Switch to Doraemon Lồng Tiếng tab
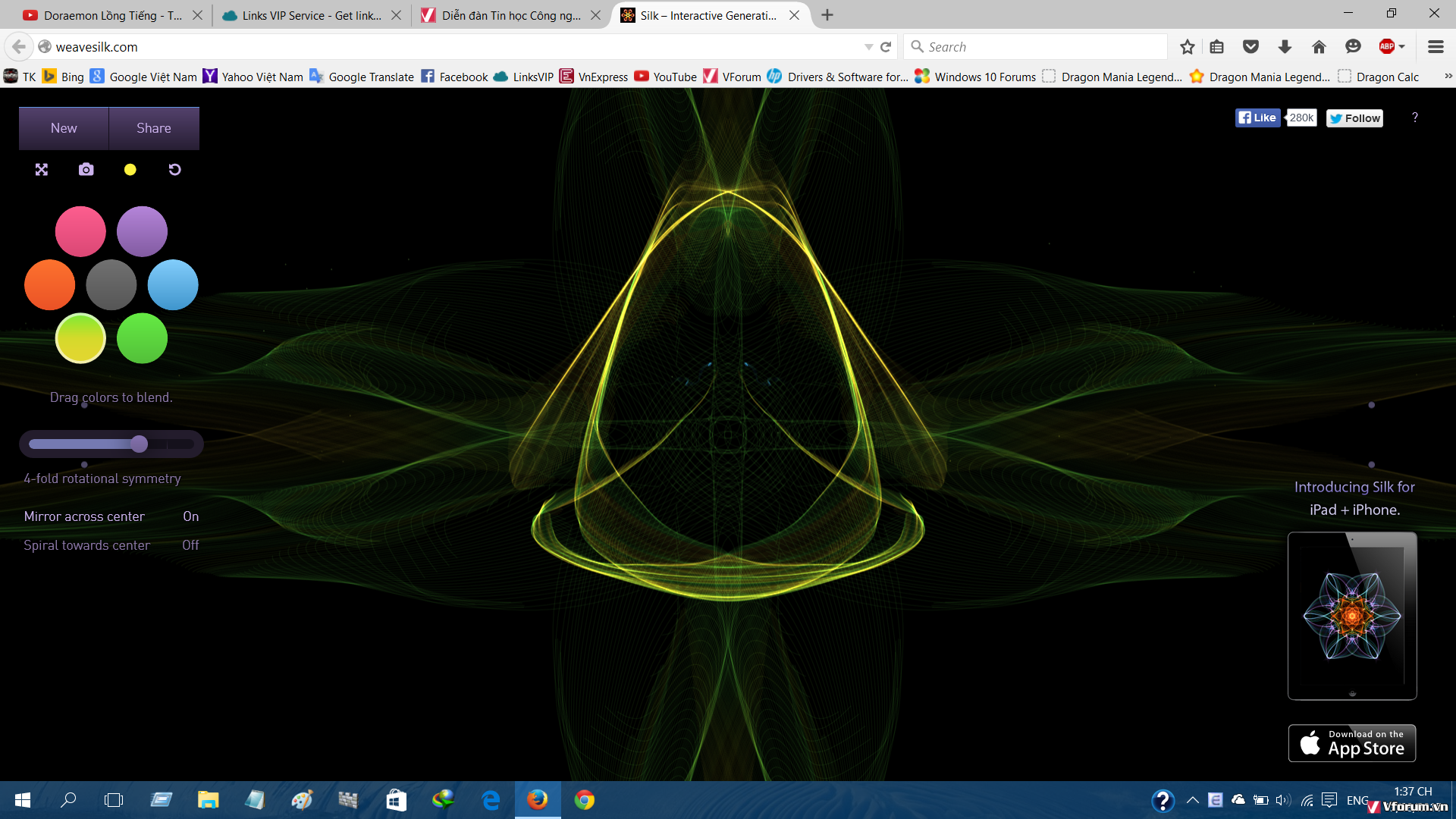 point(112,15)
